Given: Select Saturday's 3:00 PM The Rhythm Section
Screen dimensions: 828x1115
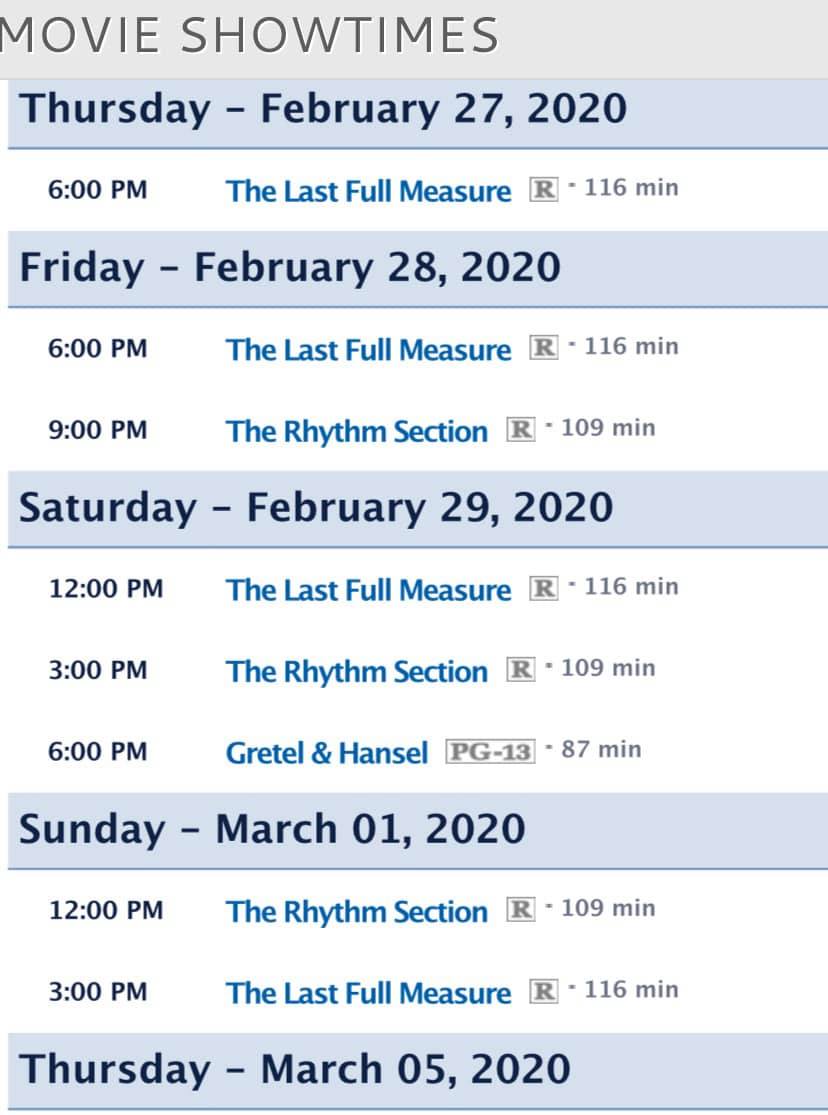Looking at the screenshot, I should tap(357, 671).
